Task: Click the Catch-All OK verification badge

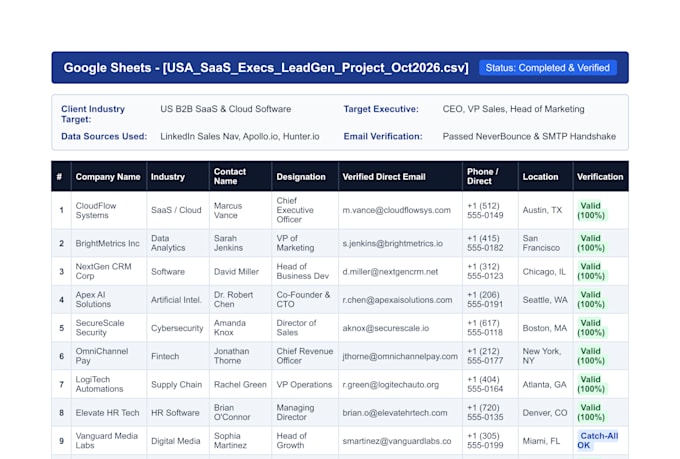Action: point(598,440)
